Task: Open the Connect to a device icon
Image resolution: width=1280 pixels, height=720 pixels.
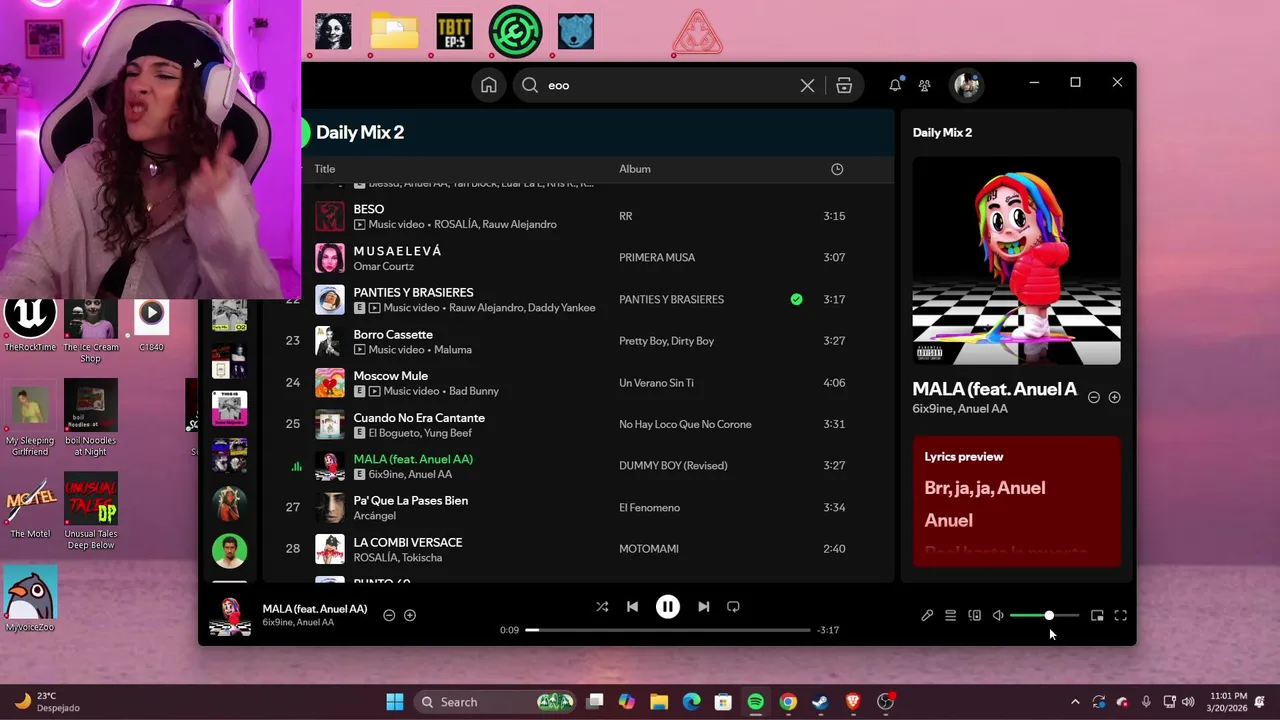Action: point(974,616)
